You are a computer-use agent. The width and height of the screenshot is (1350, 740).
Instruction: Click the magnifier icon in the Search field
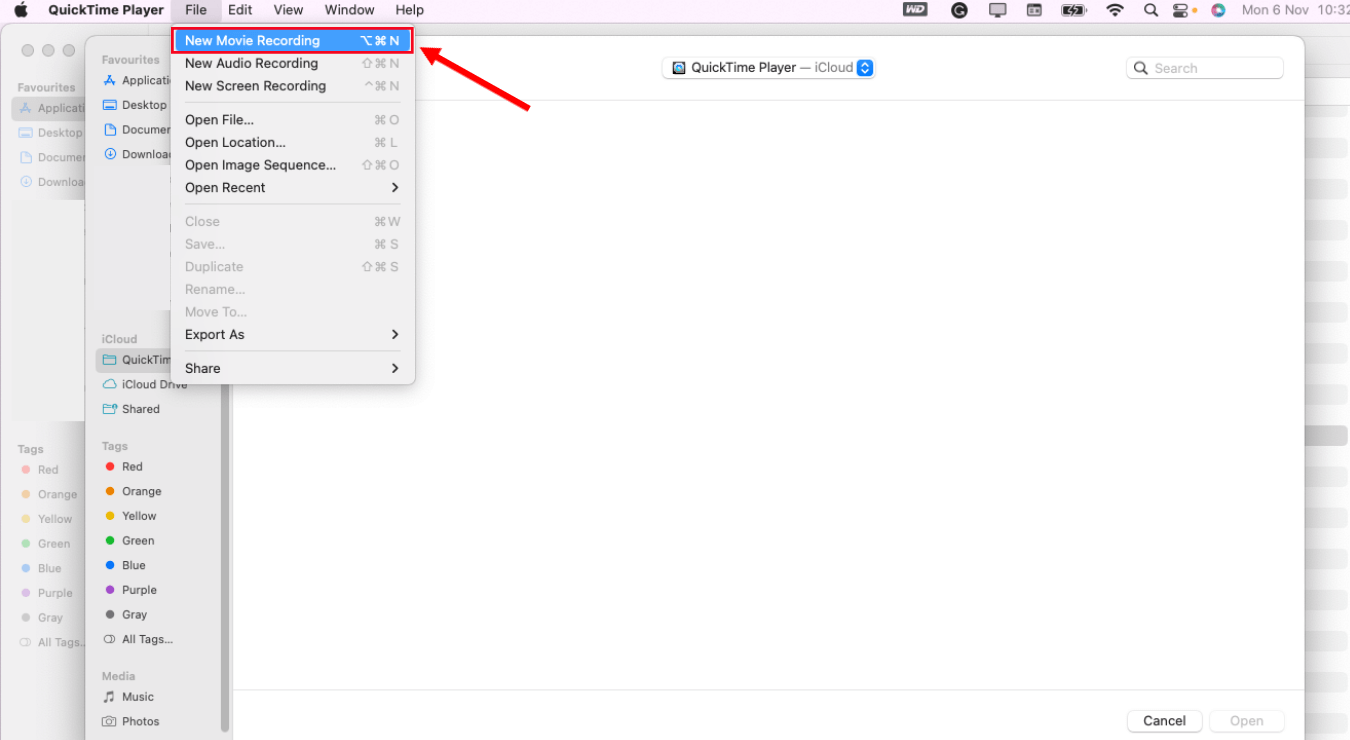click(1142, 68)
